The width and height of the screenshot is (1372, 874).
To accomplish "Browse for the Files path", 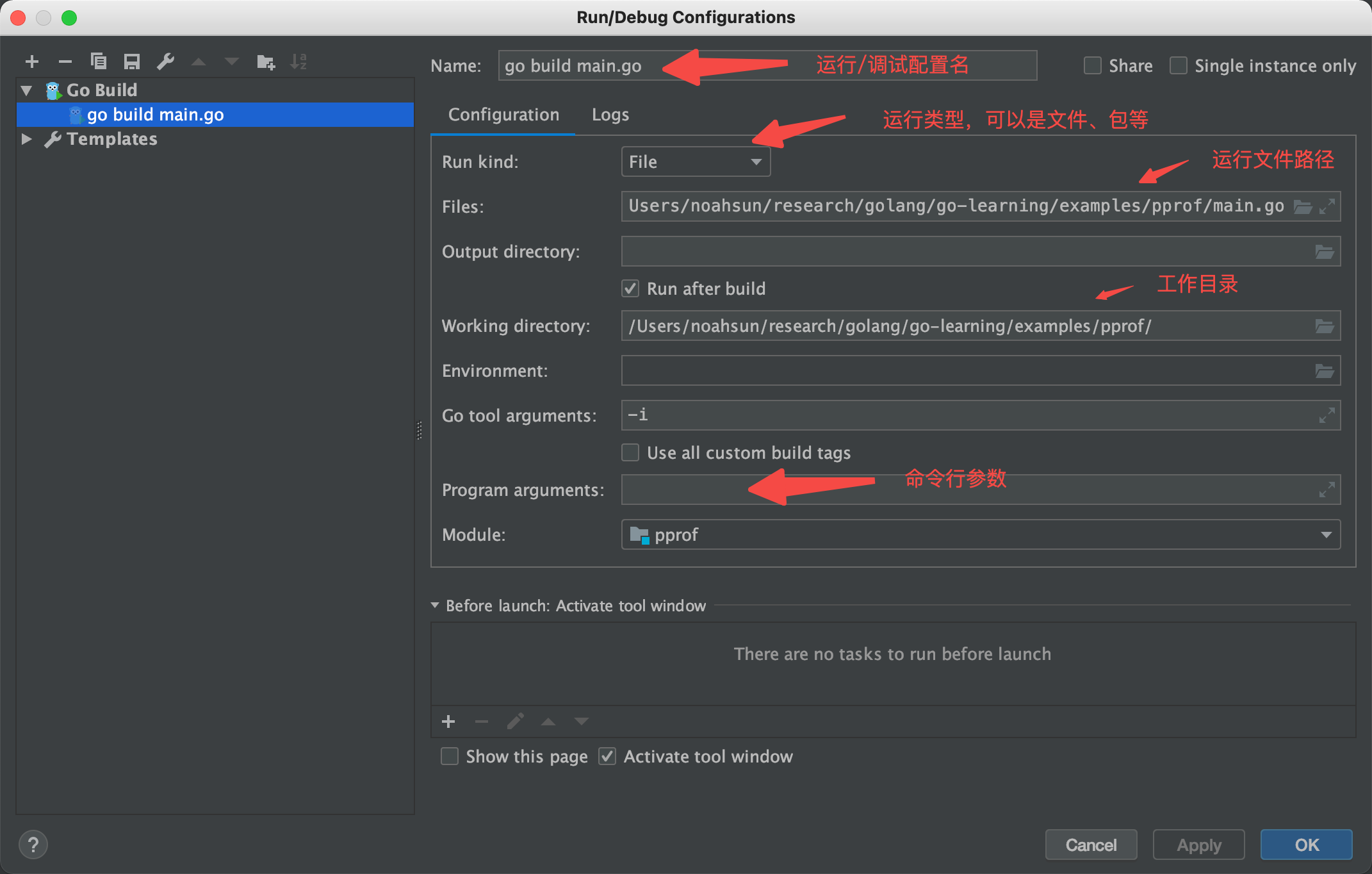I will tap(1304, 206).
